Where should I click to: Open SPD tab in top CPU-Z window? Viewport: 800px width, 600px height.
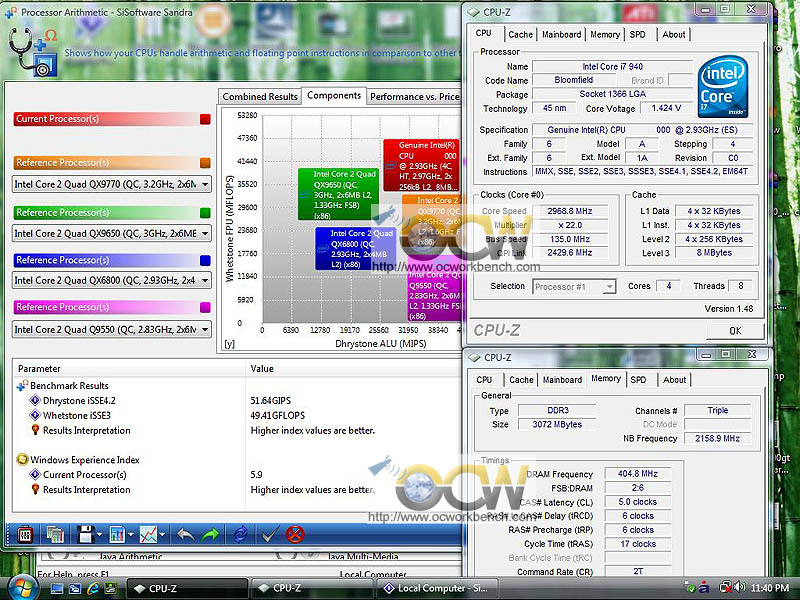click(x=637, y=34)
